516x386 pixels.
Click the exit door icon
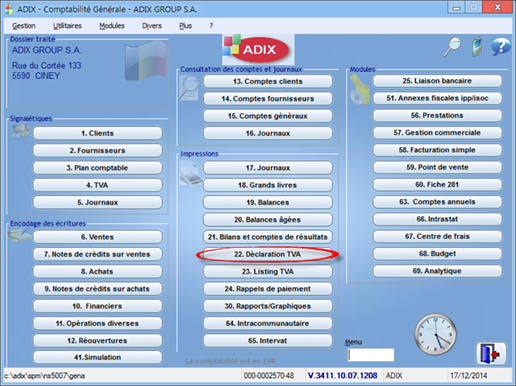491,354
